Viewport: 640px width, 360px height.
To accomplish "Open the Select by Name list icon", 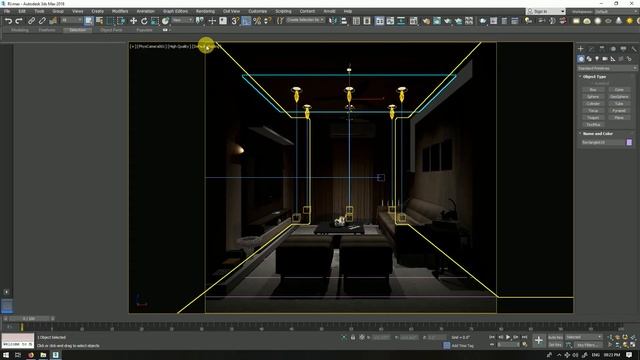I will pos(99,21).
